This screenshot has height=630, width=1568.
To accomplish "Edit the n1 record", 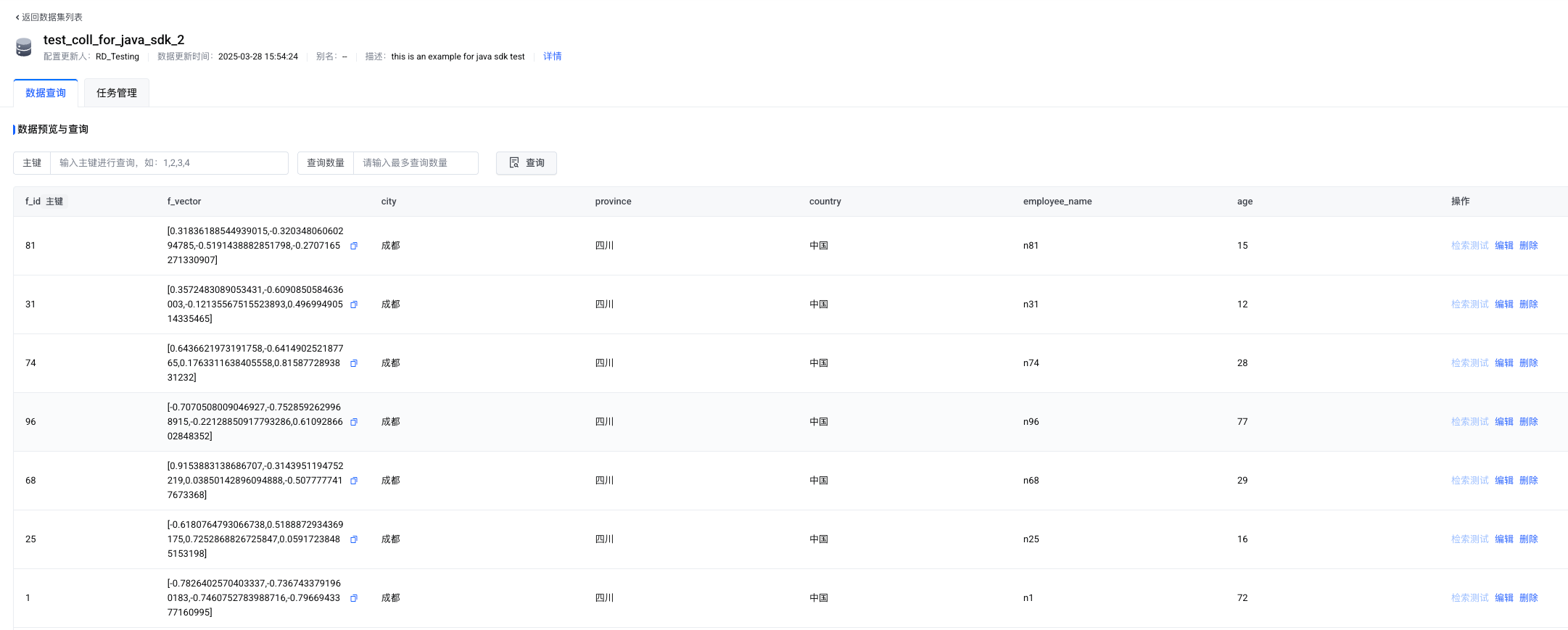I will (x=1504, y=598).
